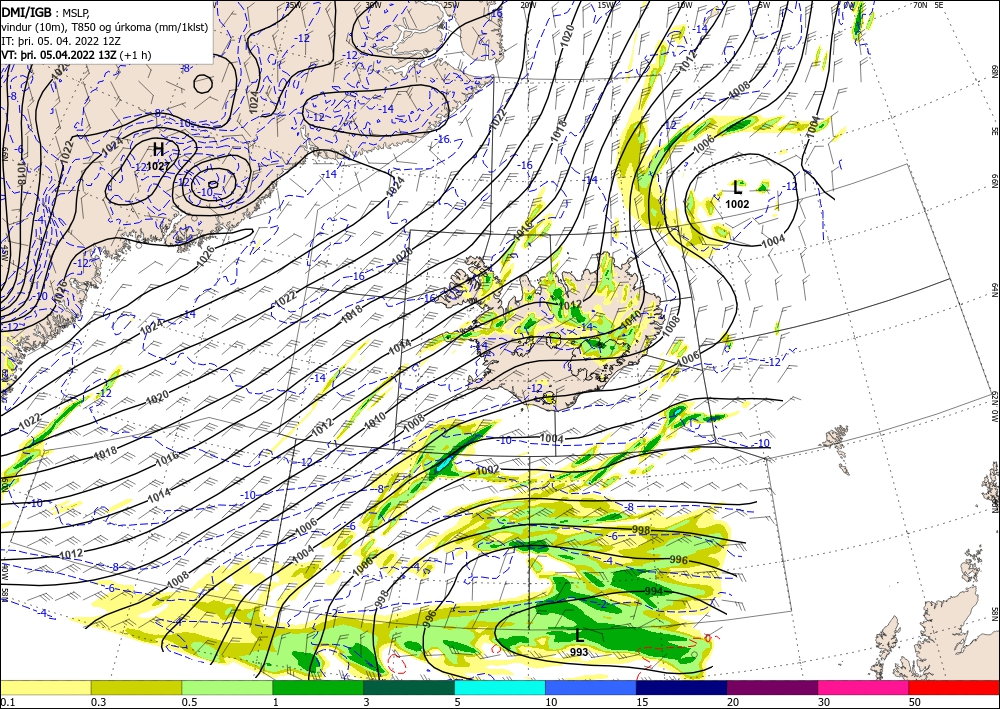The height and width of the screenshot is (709, 1000).
Task: Click the legend tick label '0.1'
Action: point(7,702)
